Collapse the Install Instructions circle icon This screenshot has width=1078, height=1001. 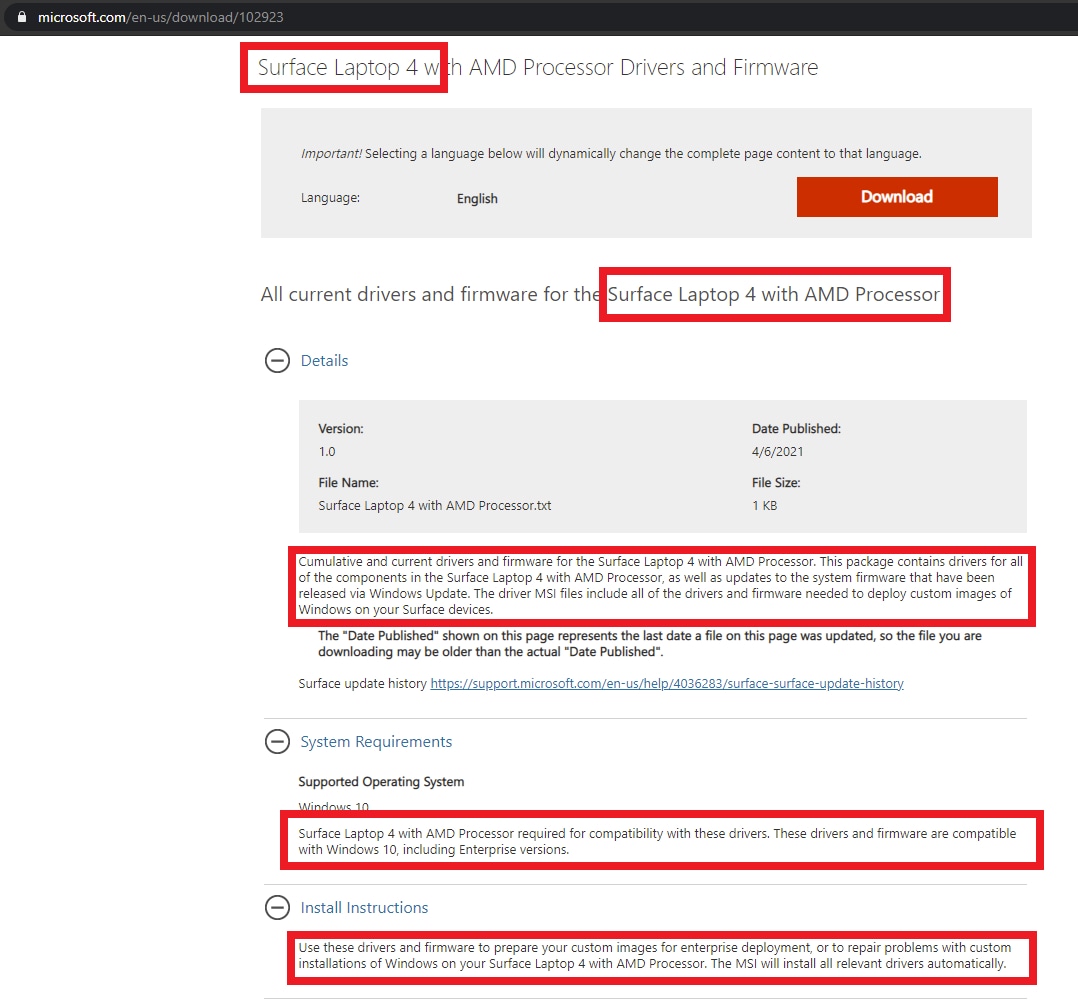click(x=277, y=908)
